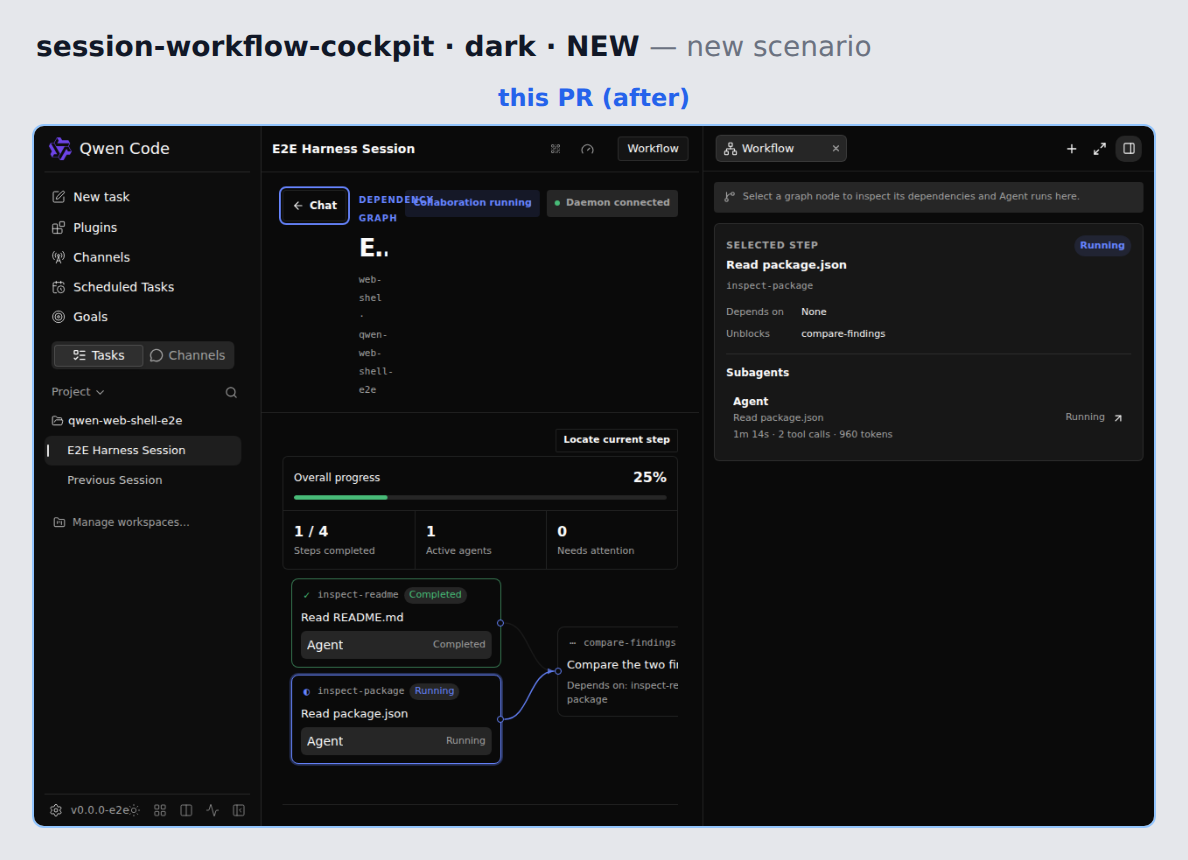This screenshot has width=1188, height=860.
Task: Expand the side panel to fullscreen
Action: [x=1099, y=149]
